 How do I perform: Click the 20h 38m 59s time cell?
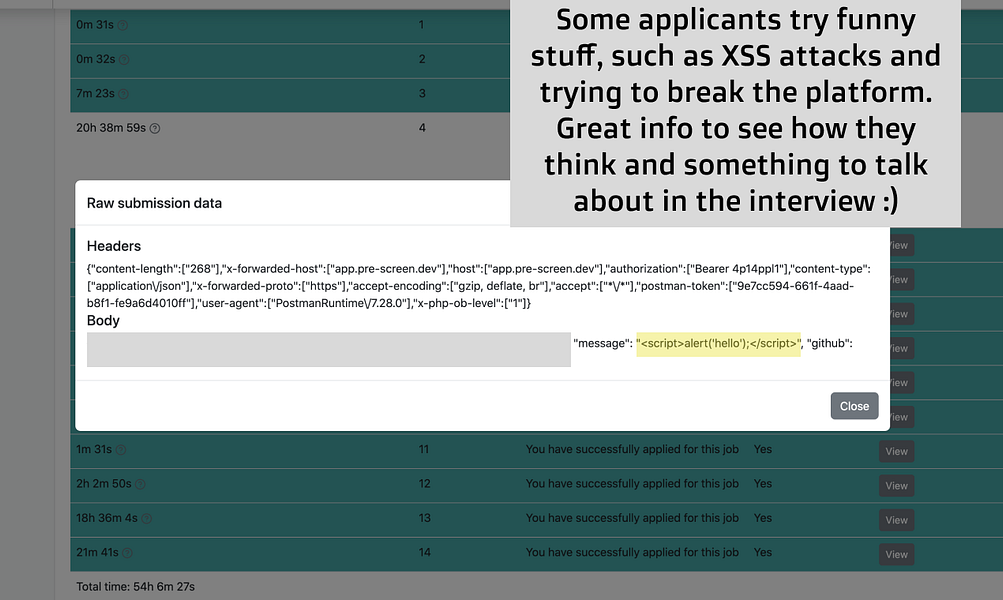click(x=111, y=128)
